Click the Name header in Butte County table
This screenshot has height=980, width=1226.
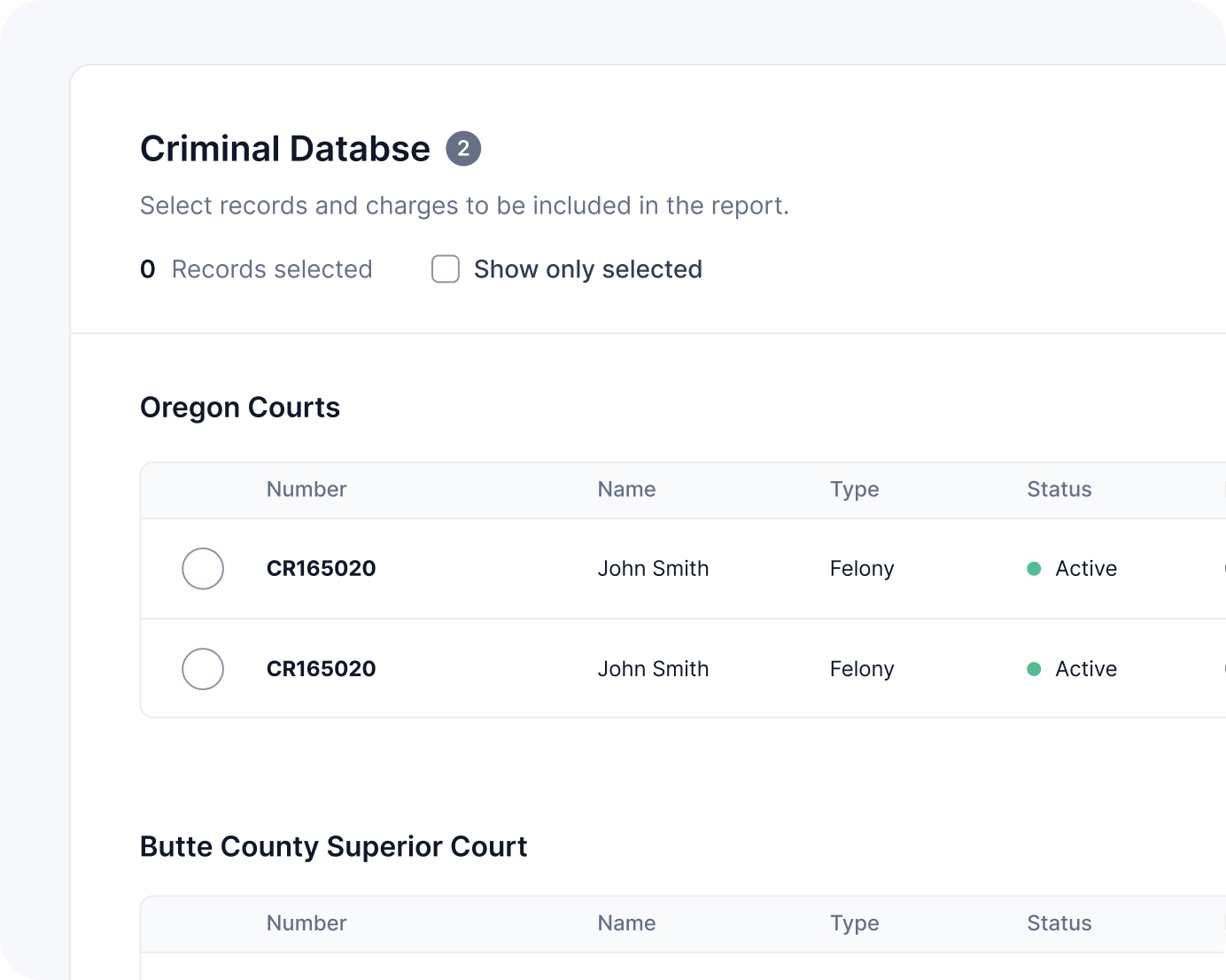[x=626, y=923]
